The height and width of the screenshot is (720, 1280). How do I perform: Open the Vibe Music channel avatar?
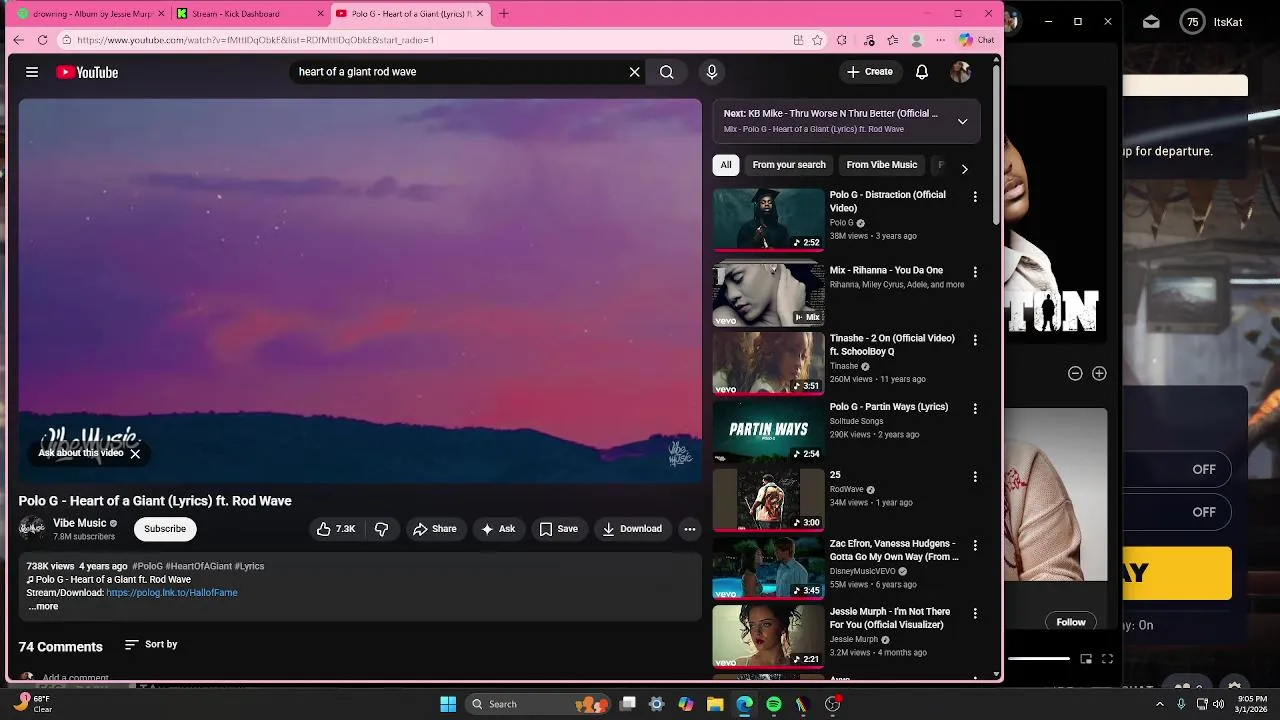coord(32,528)
